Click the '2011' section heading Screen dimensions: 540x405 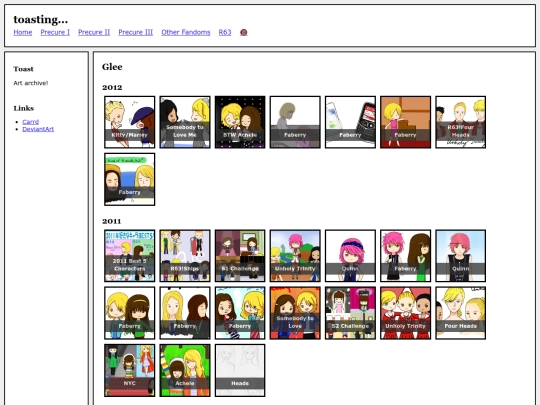pyautogui.click(x=112, y=221)
